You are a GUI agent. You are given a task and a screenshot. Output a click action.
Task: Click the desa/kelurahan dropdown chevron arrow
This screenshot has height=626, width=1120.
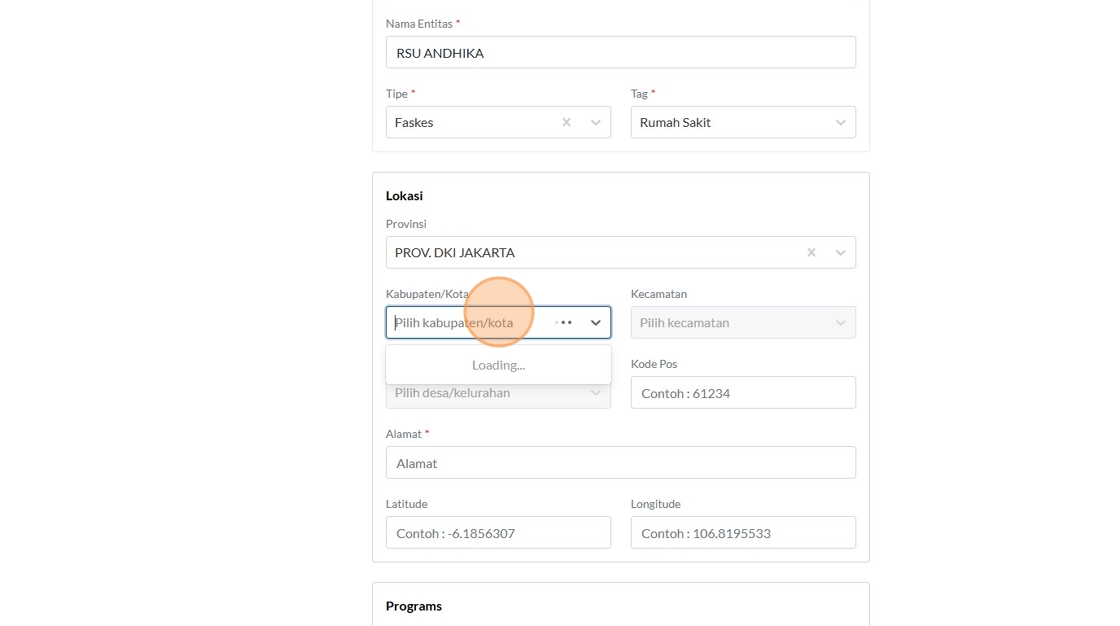[596, 393]
